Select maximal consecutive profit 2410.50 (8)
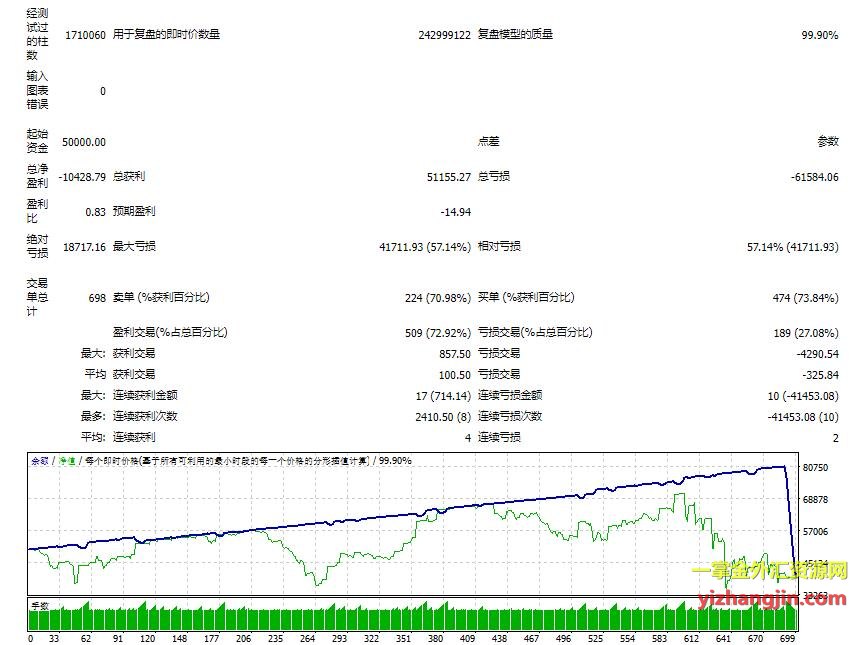 click(443, 417)
